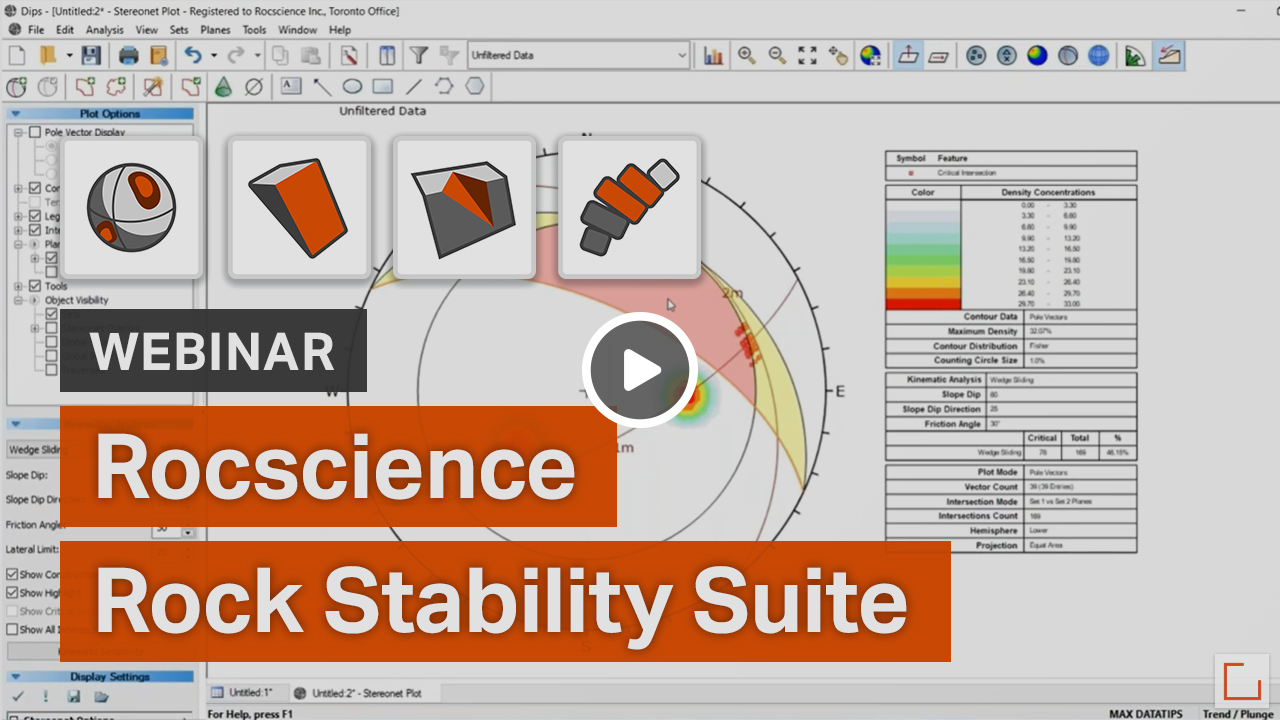Click the New file icon
Screen dimensions: 1280x720
click(17, 55)
